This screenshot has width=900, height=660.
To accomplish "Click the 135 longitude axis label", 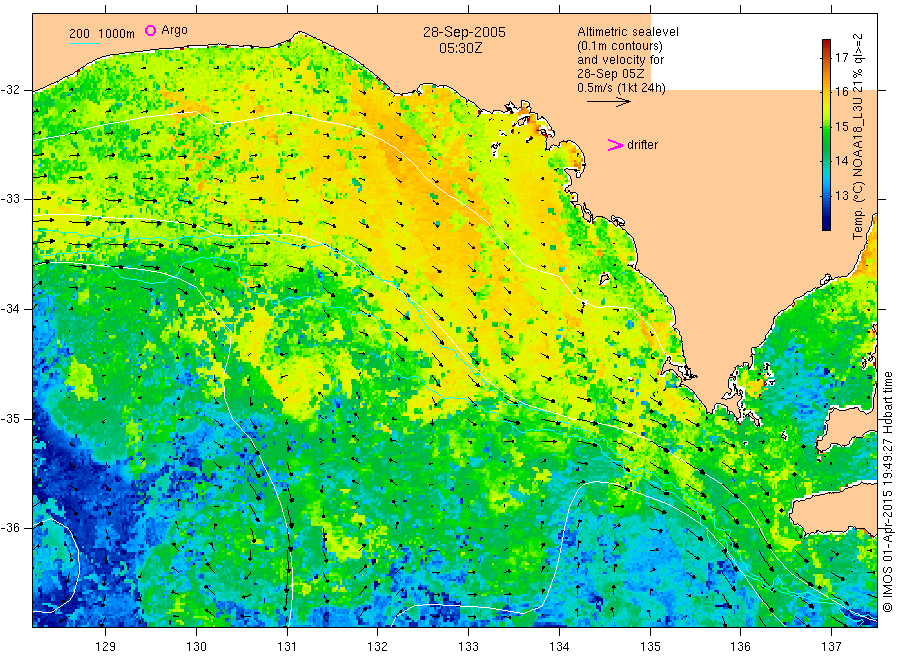I will (x=650, y=647).
